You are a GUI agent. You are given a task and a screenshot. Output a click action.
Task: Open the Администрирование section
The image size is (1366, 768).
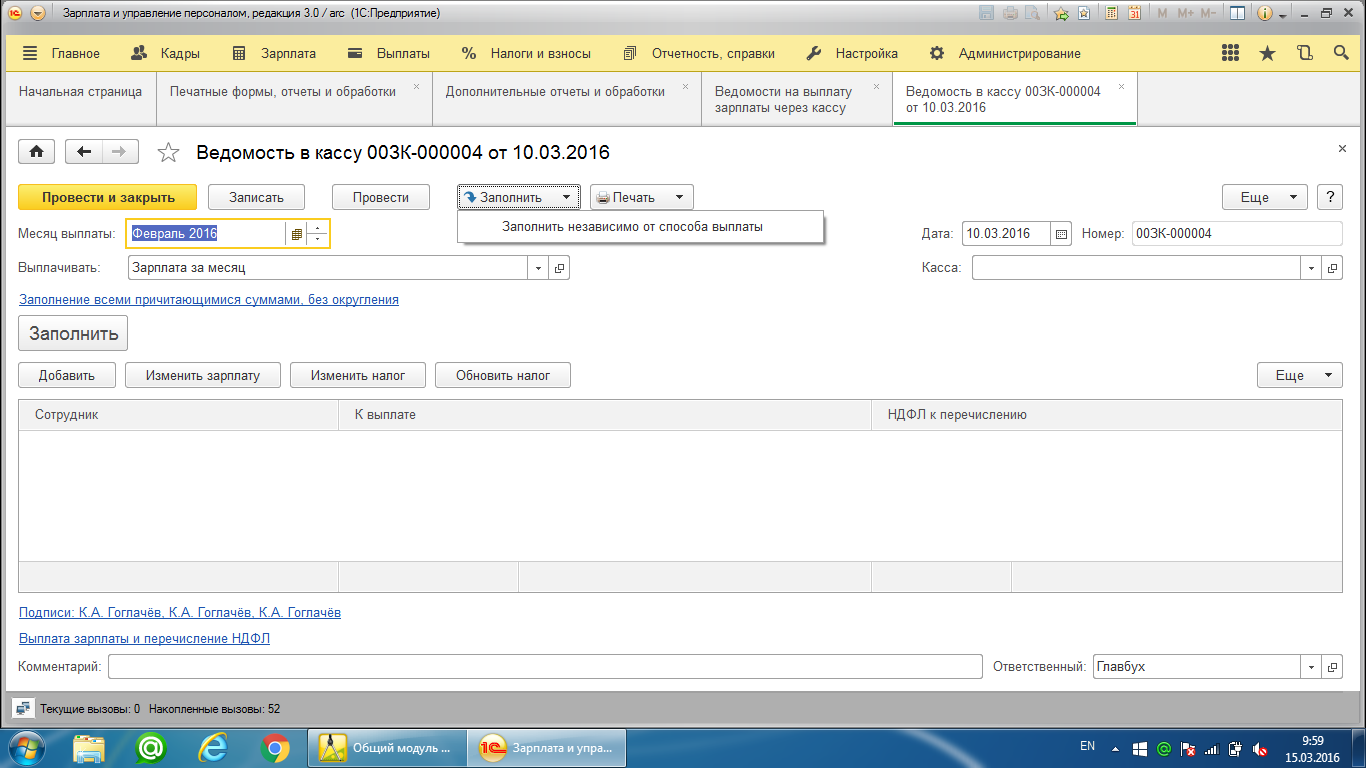(x=1005, y=53)
